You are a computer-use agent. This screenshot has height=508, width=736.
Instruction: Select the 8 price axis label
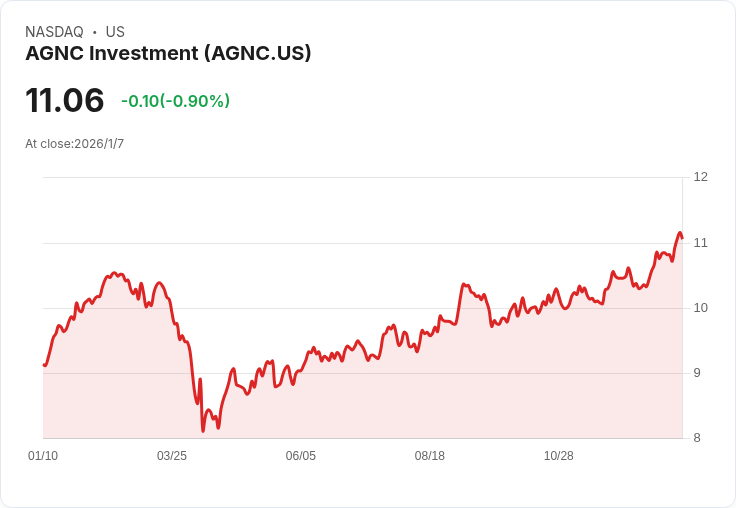697,438
